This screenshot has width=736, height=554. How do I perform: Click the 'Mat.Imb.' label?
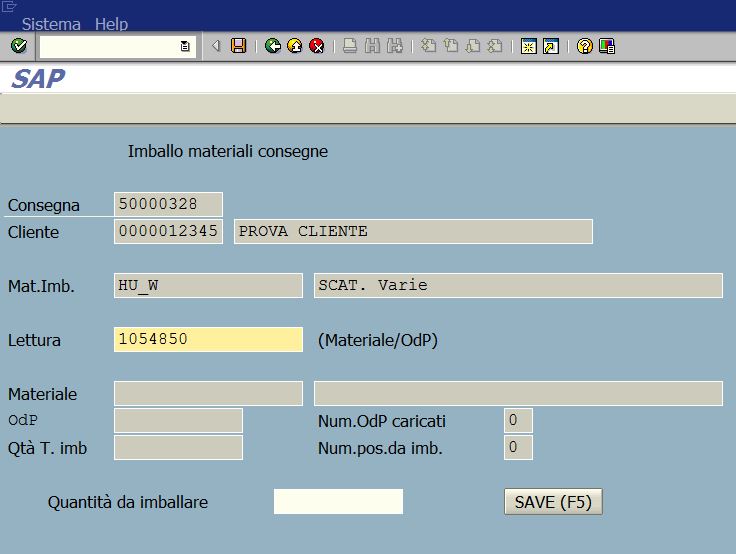[x=41, y=286]
